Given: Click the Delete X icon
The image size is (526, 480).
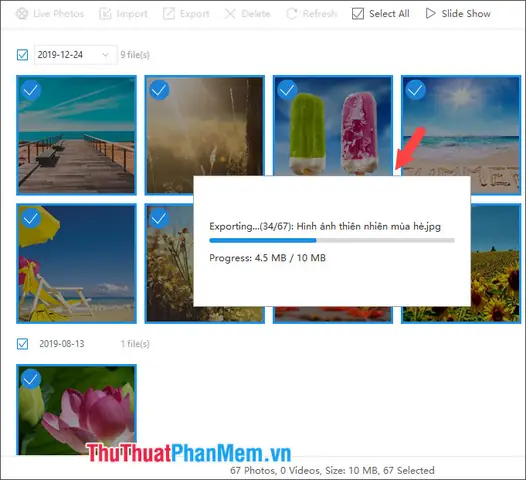Looking at the screenshot, I should pyautogui.click(x=230, y=14).
